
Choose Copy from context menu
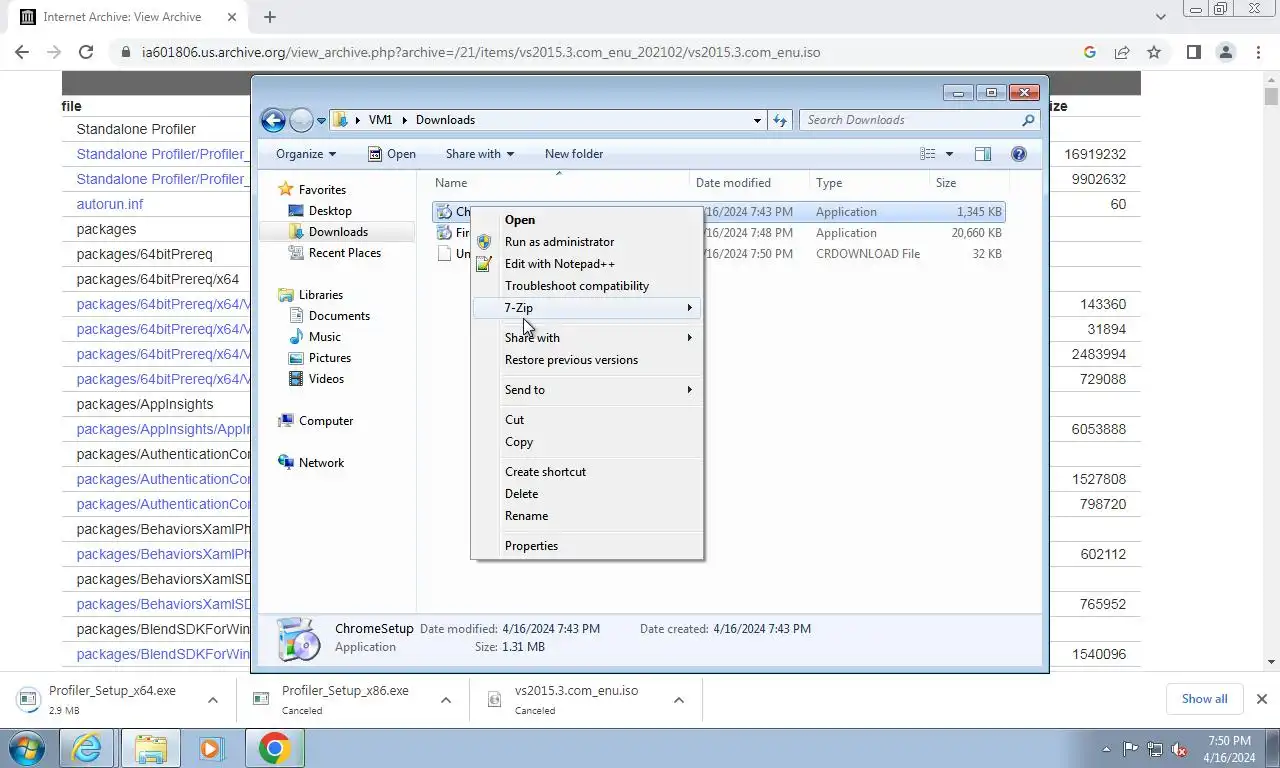[587, 442]
